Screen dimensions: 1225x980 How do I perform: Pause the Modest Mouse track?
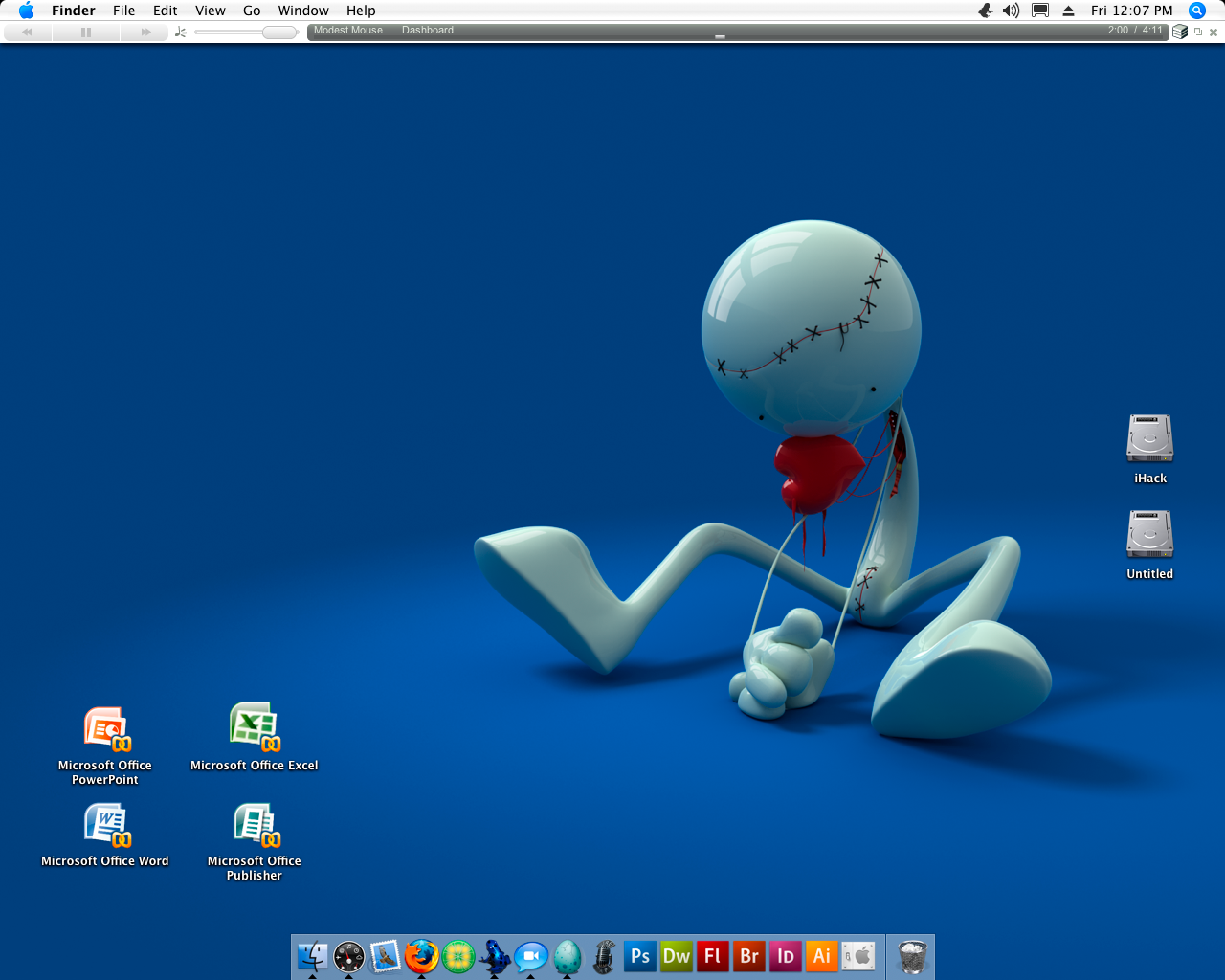(x=86, y=32)
